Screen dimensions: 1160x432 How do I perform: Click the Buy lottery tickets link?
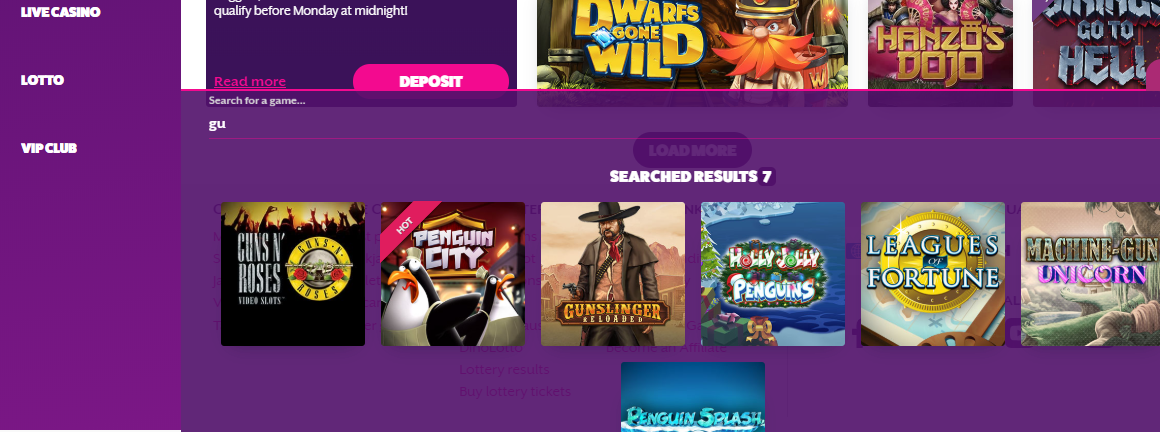(515, 391)
